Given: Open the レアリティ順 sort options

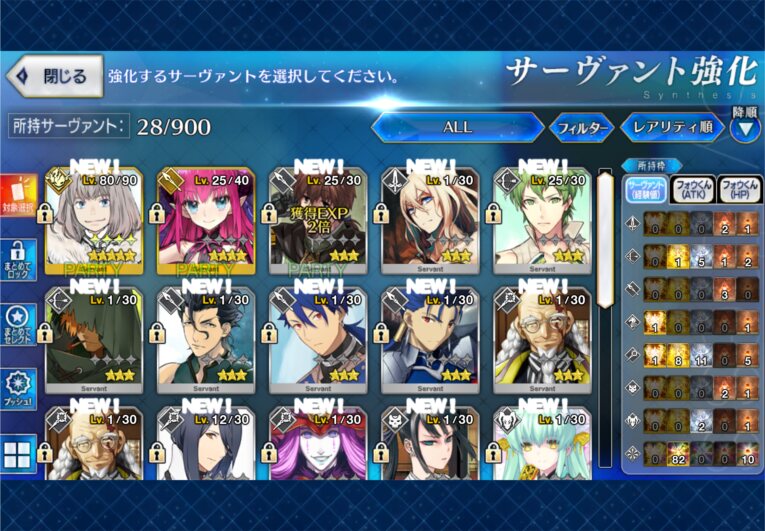Looking at the screenshot, I should click(673, 127).
